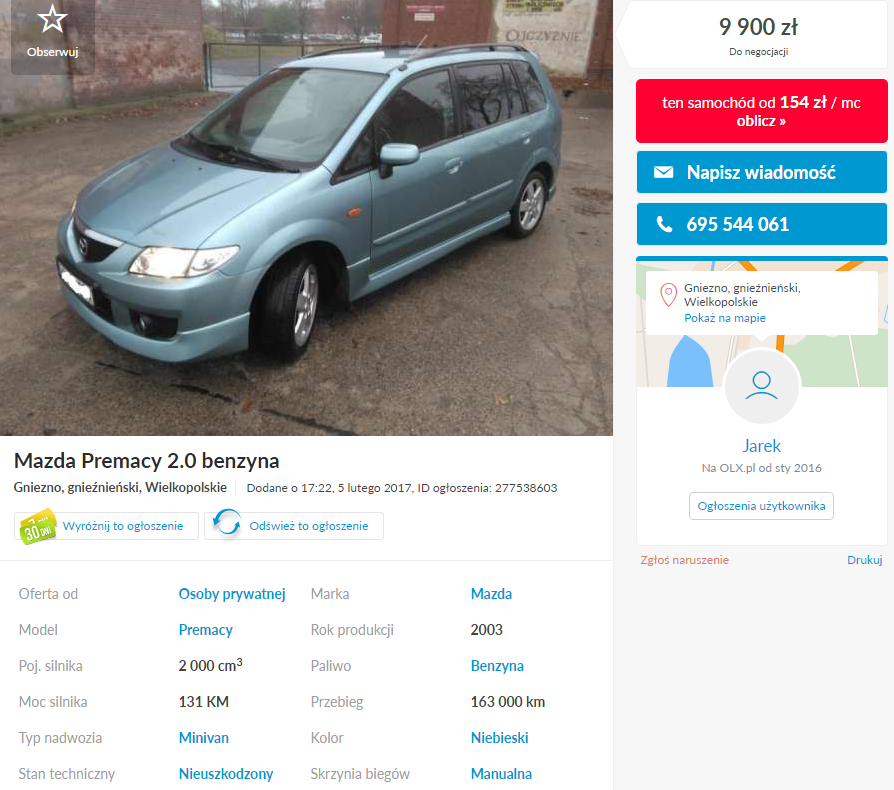The width and height of the screenshot is (894, 790).
Task: Click the red map pin icon
Action: [x=668, y=295]
